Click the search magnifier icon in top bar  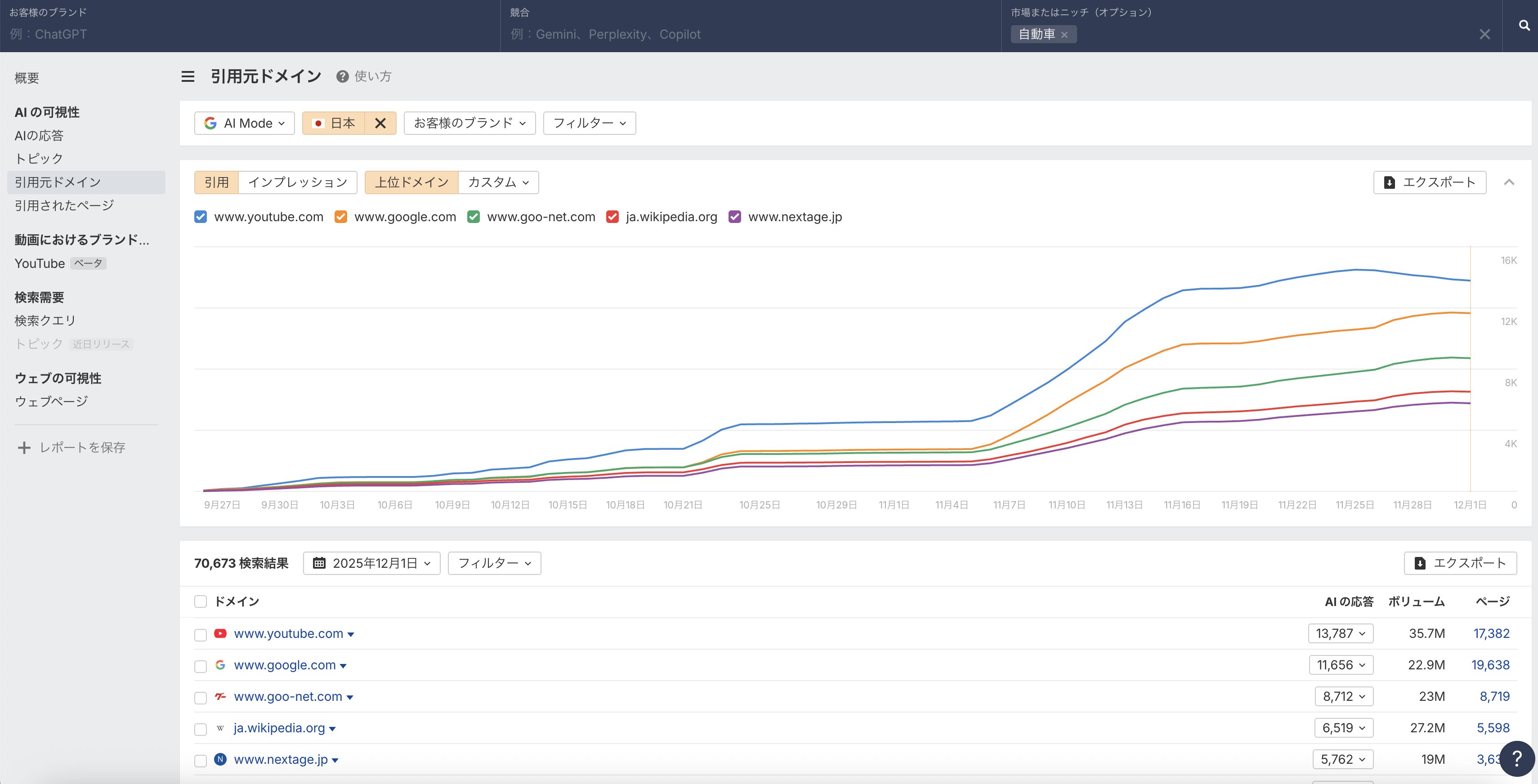pyautogui.click(x=1524, y=25)
